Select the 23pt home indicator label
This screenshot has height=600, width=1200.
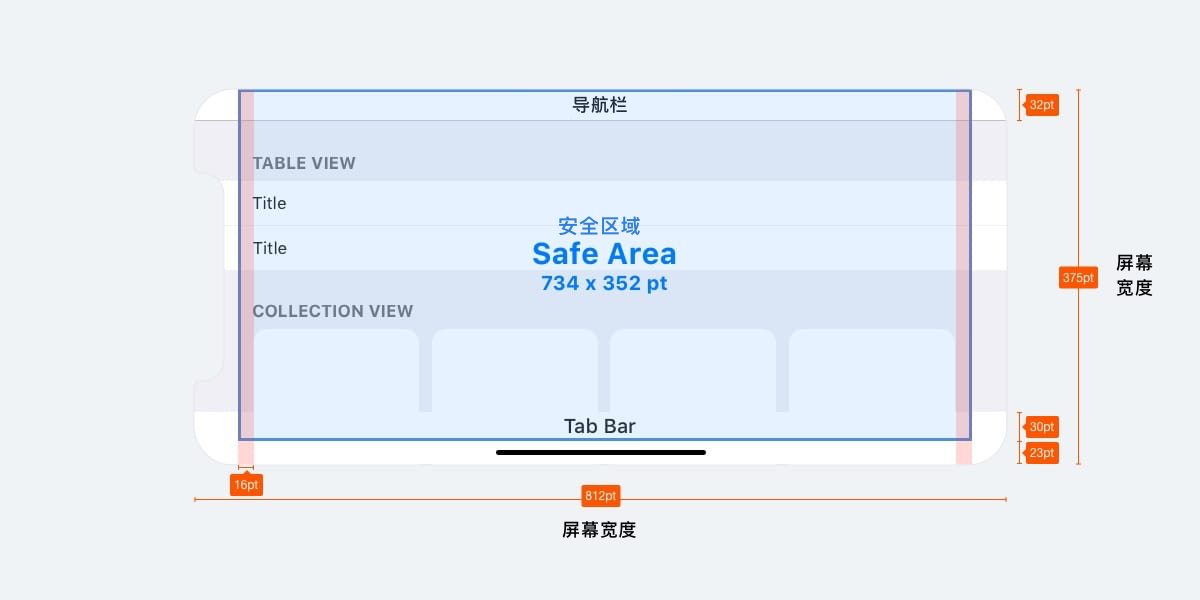coord(1042,453)
